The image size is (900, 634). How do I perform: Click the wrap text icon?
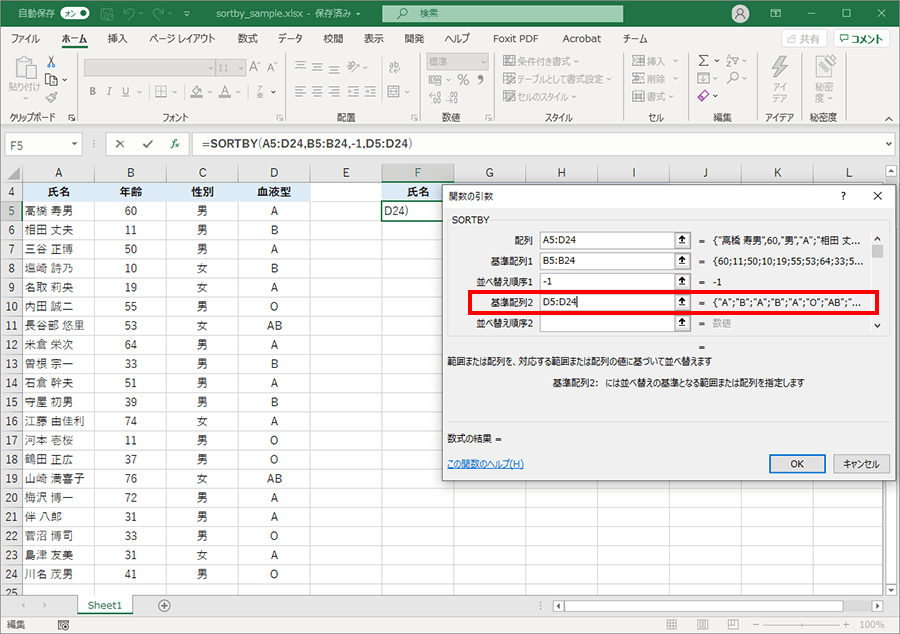coord(394,67)
